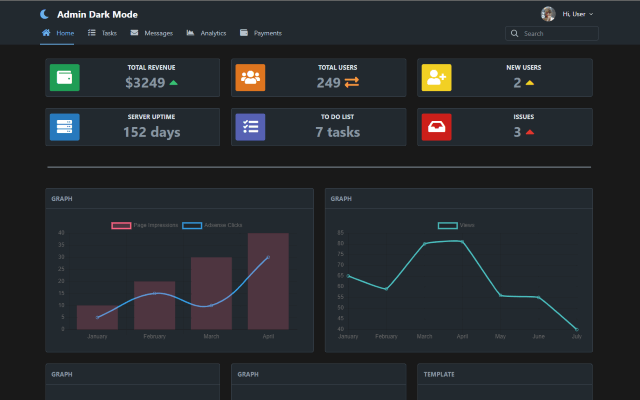Click the red up arrow in Issues
This screenshot has width=640, height=400.
pyautogui.click(x=530, y=132)
